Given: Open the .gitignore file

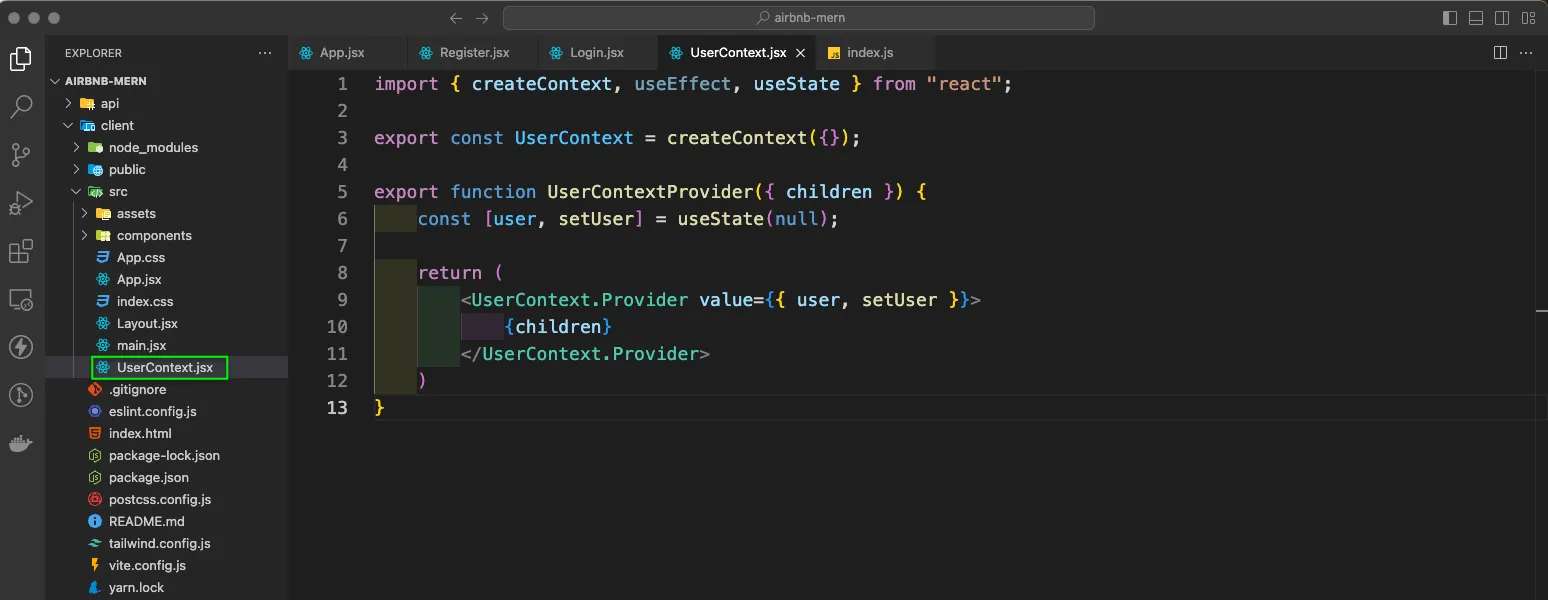Looking at the screenshot, I should click(x=166, y=389).
